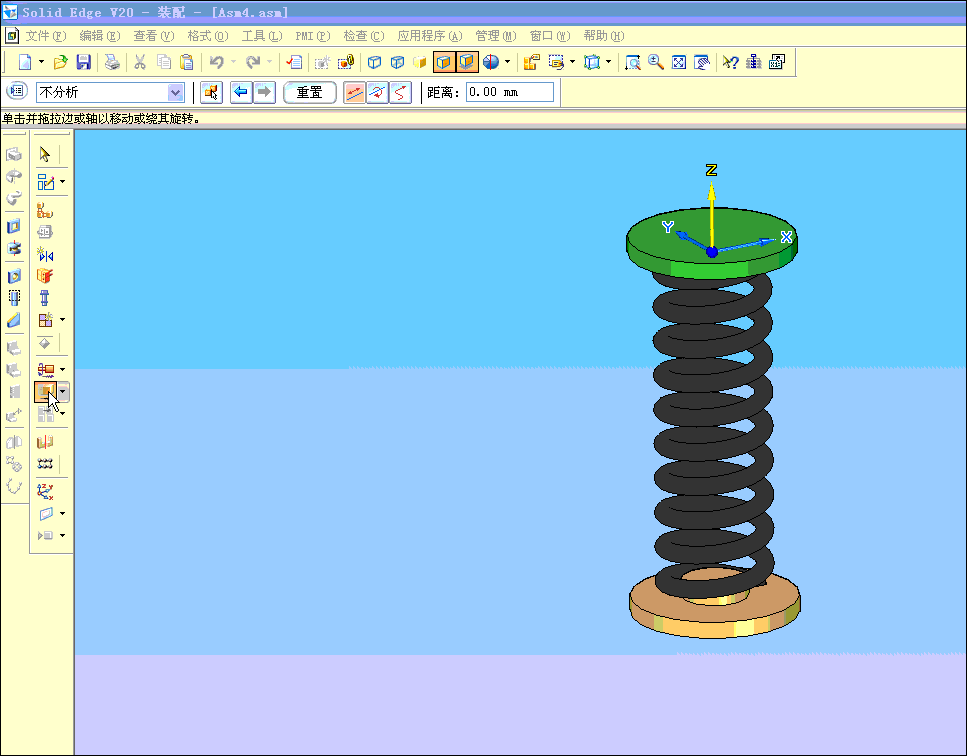Expand the sketch tool dropdown arrow
This screenshot has height=756, width=967.
(x=62, y=182)
